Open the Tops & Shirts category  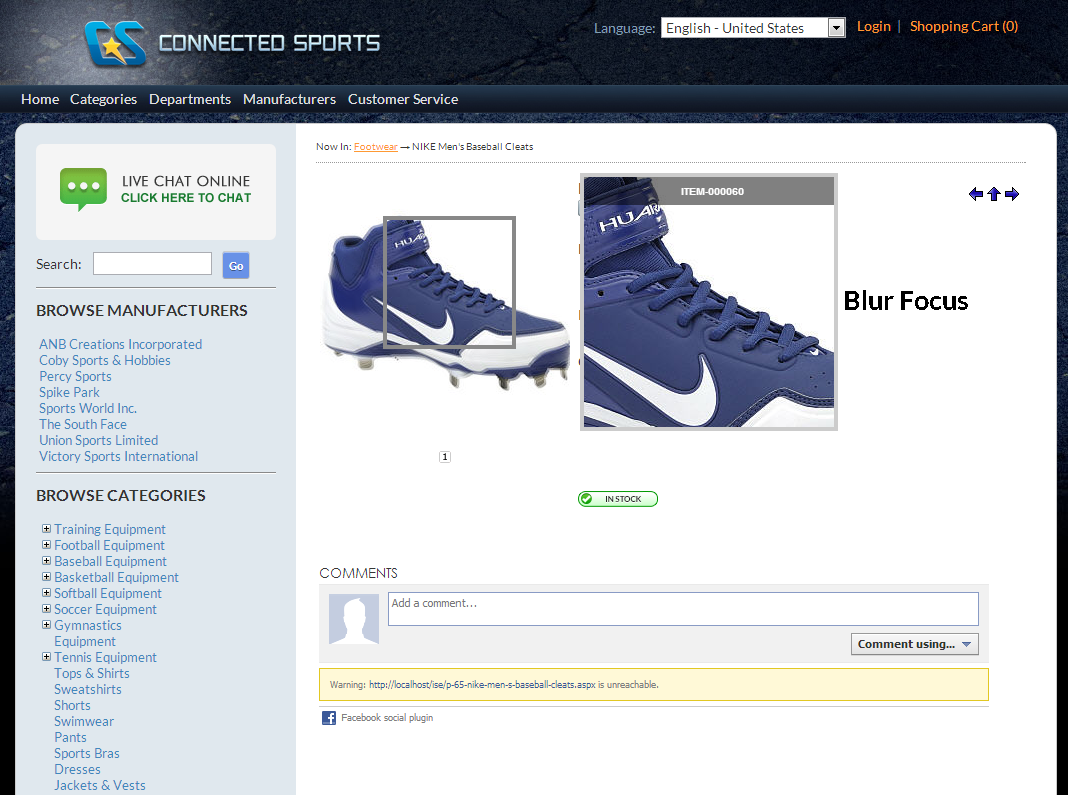coord(92,673)
